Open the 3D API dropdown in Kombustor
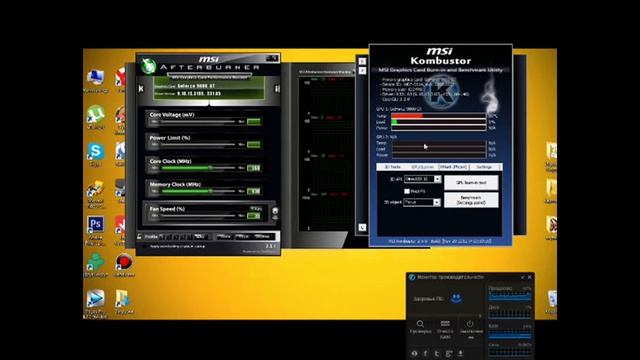This screenshot has width=640, height=360. point(422,179)
